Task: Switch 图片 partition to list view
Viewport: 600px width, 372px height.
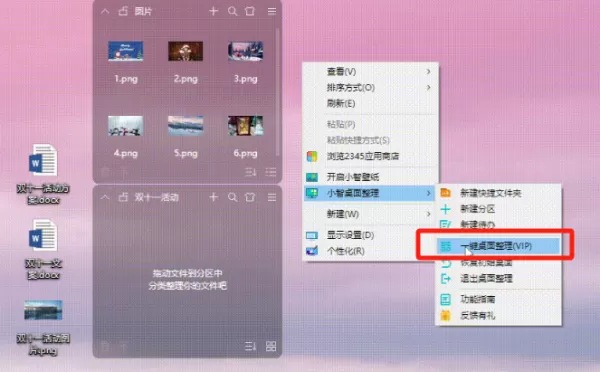Action: pyautogui.click(x=271, y=172)
